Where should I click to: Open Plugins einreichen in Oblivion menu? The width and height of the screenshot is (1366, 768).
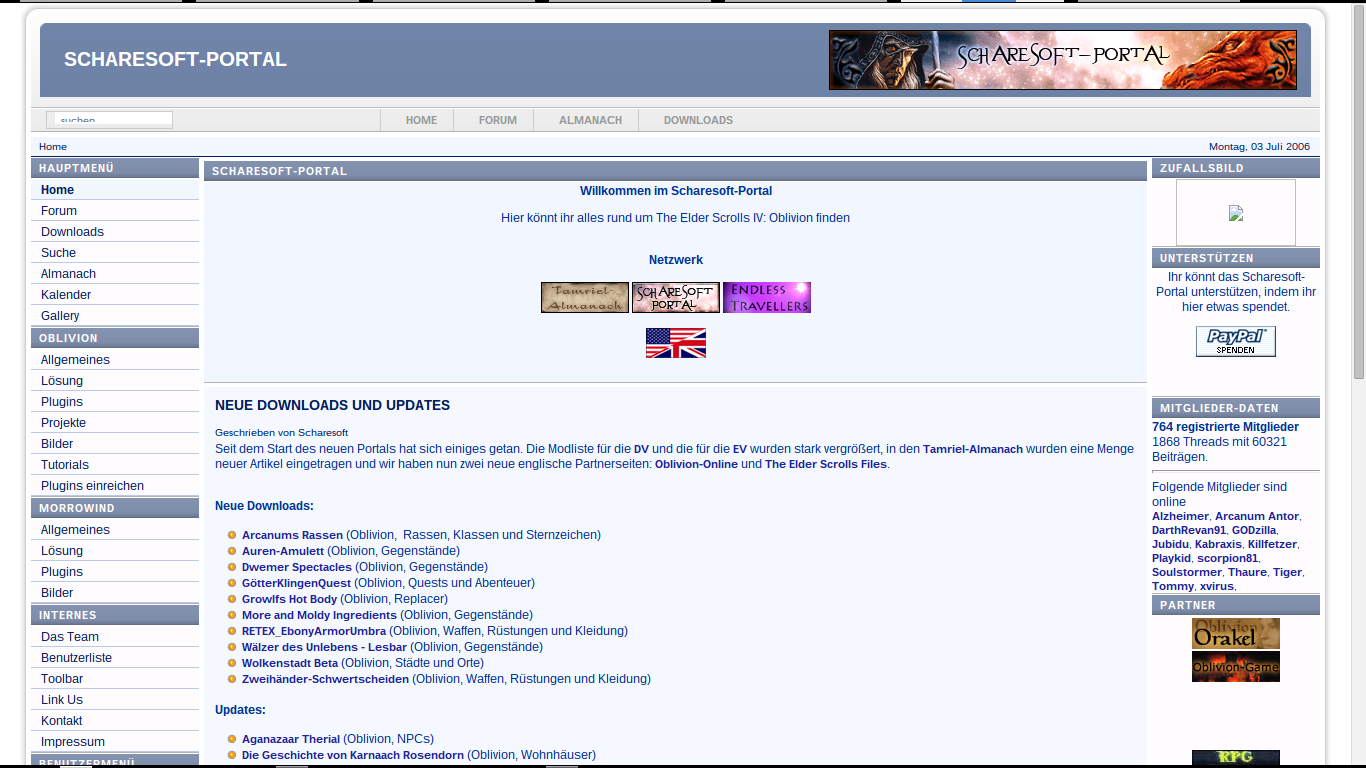point(92,486)
